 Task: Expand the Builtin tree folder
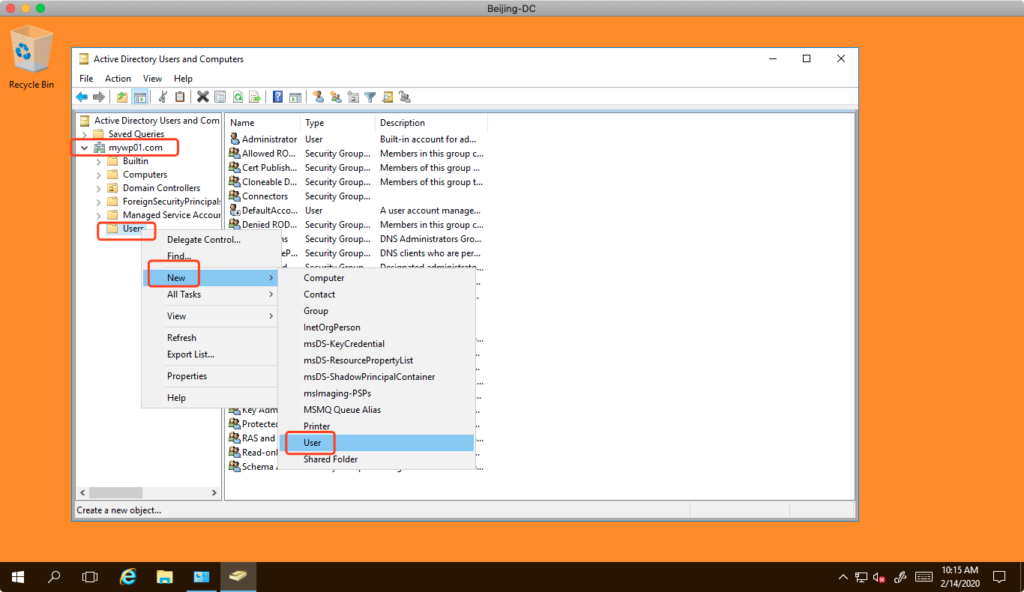click(98, 161)
